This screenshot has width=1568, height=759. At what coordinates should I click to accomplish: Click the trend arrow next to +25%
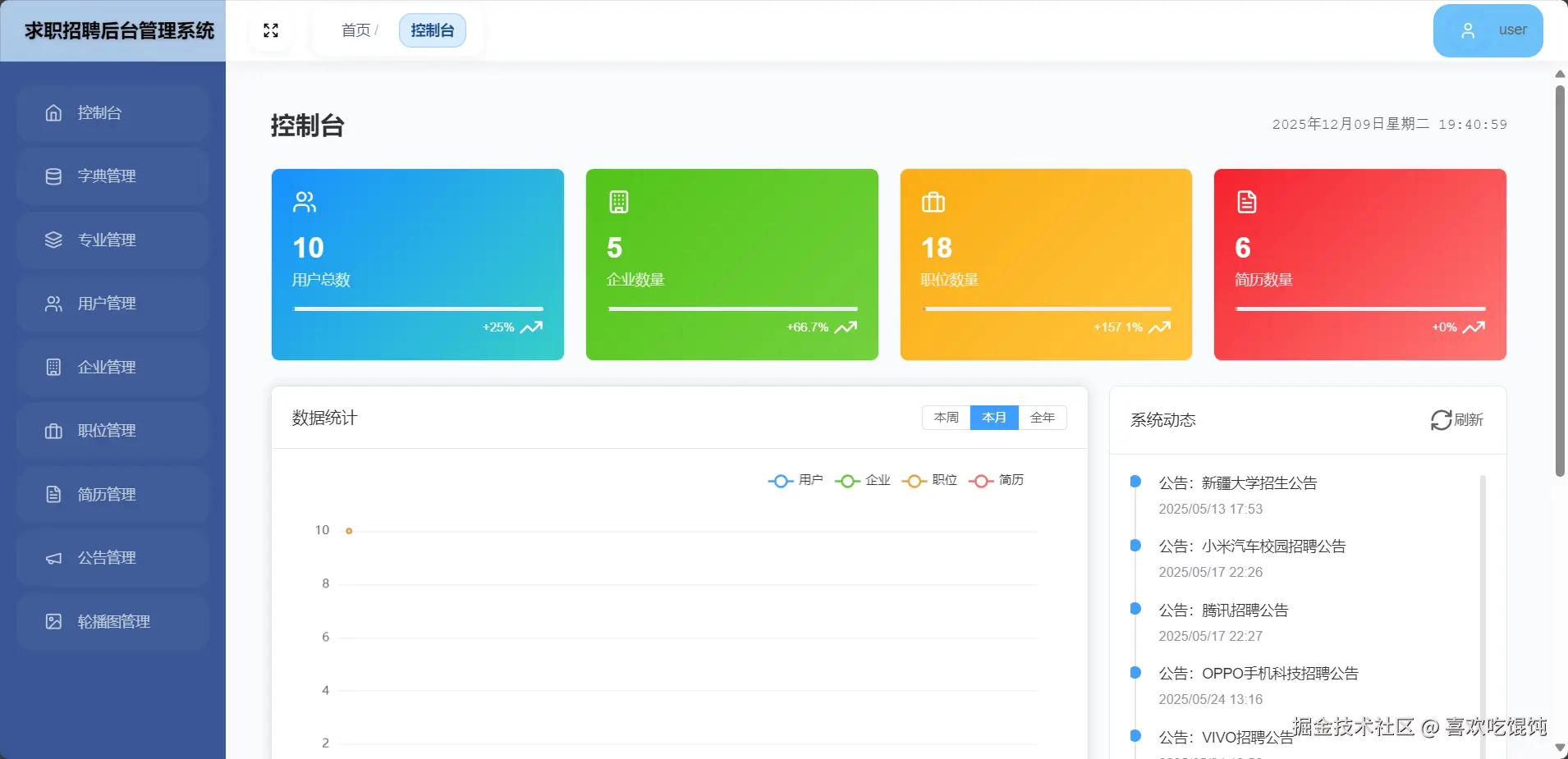click(531, 327)
